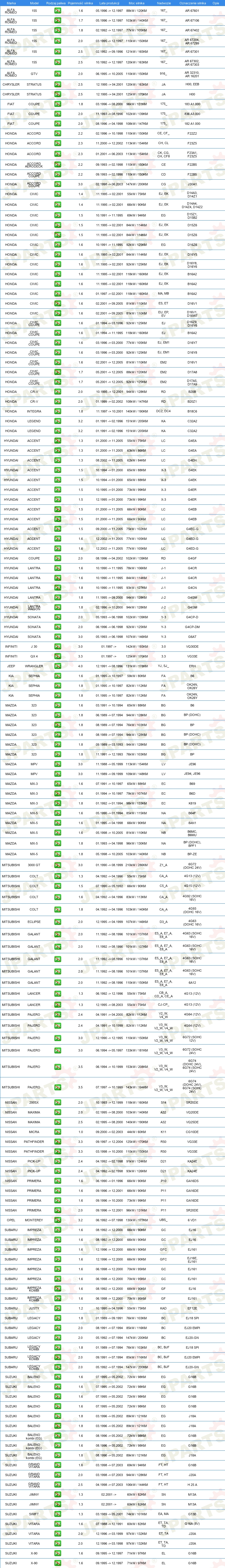Click the 'Nadwozie' column header
This screenshot has height=1568, width=225.
(164, 3)
